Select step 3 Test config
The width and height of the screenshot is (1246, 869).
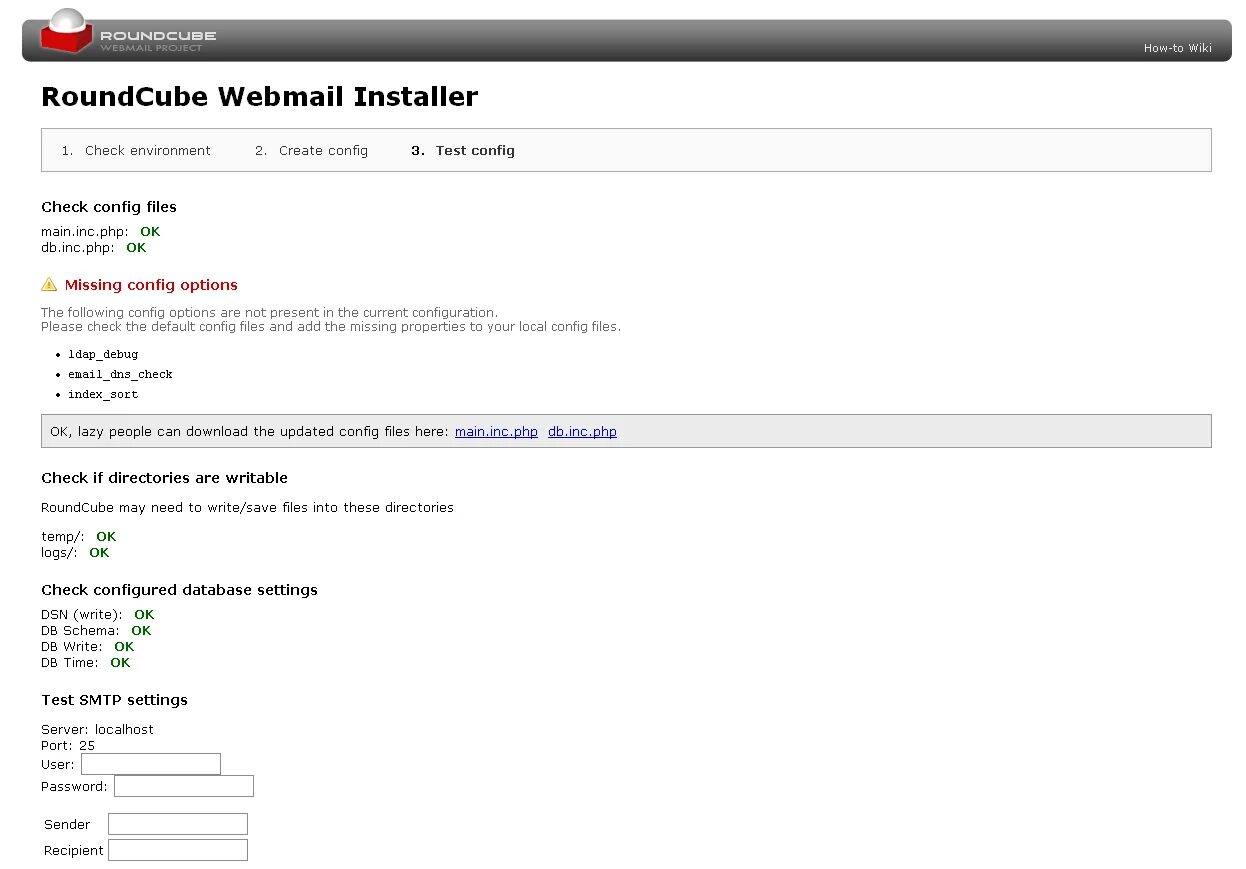475,151
